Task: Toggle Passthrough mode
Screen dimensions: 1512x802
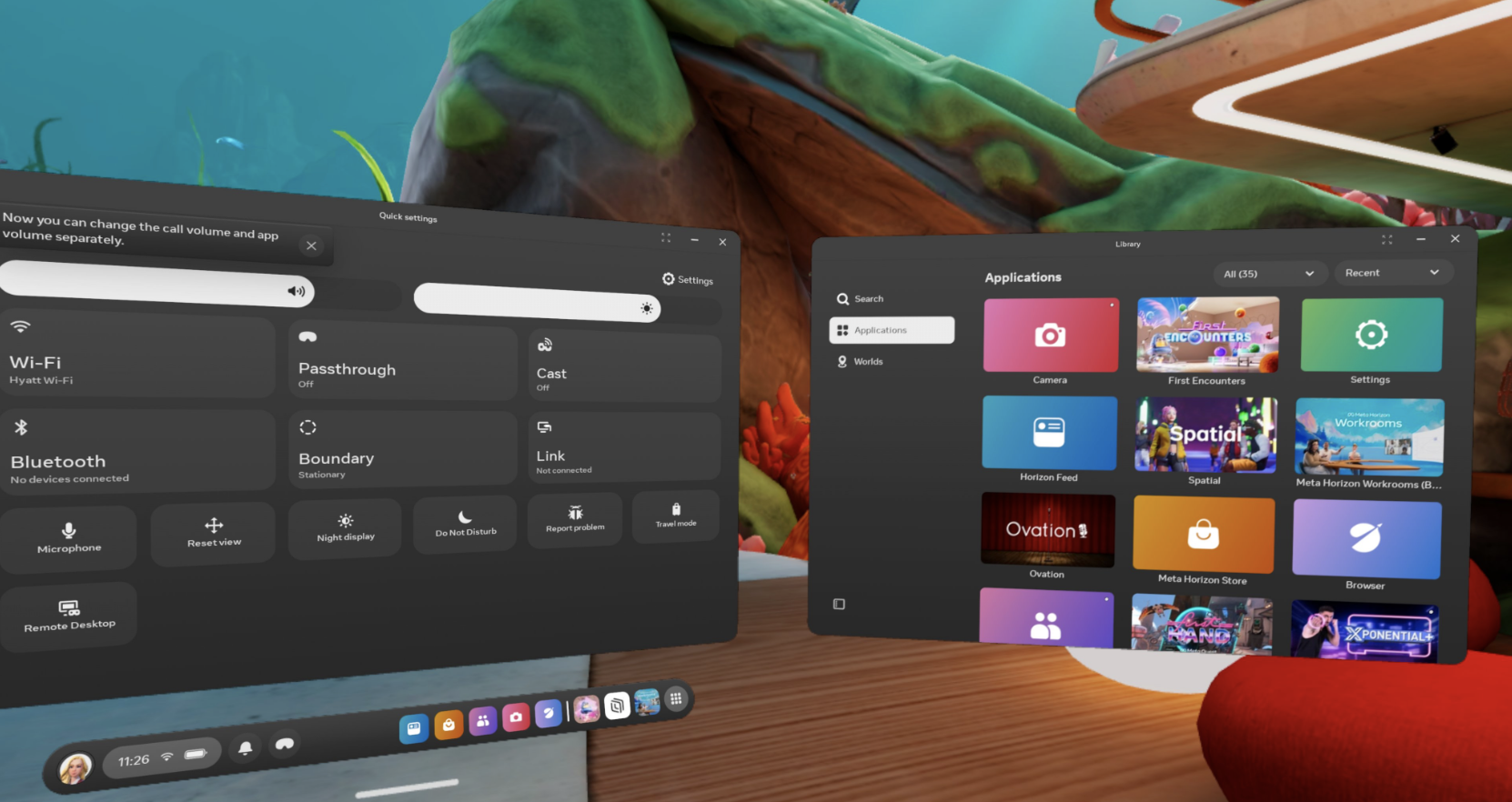Action: (402, 362)
